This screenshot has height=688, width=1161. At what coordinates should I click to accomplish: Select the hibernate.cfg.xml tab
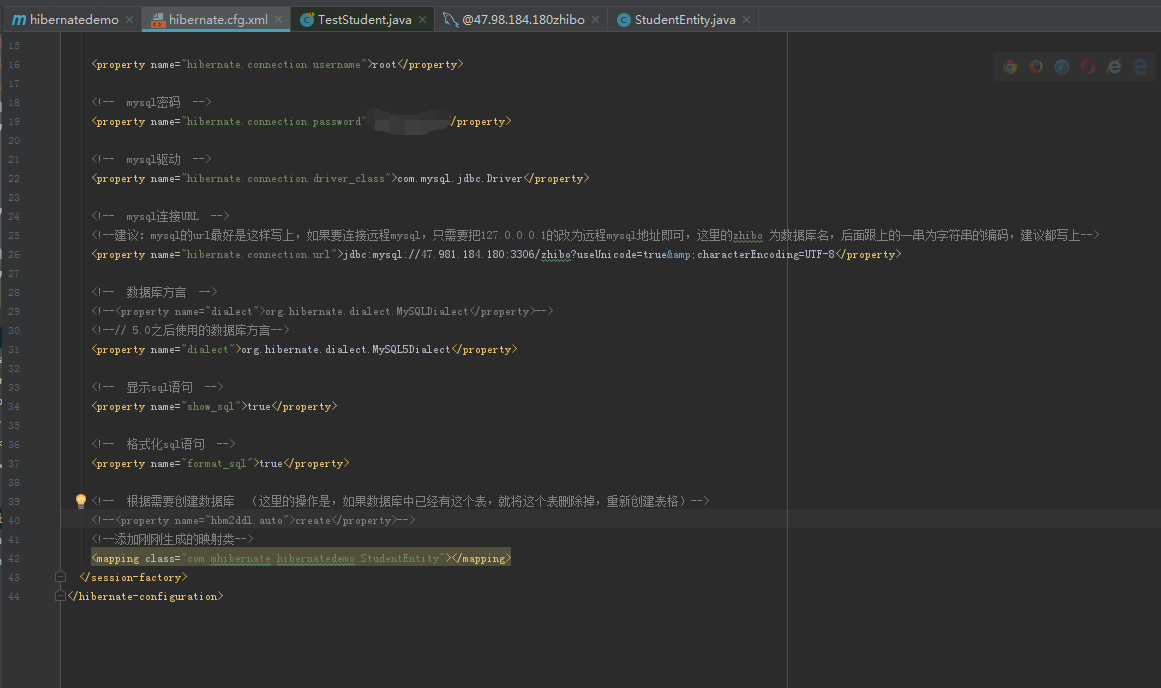(218, 20)
